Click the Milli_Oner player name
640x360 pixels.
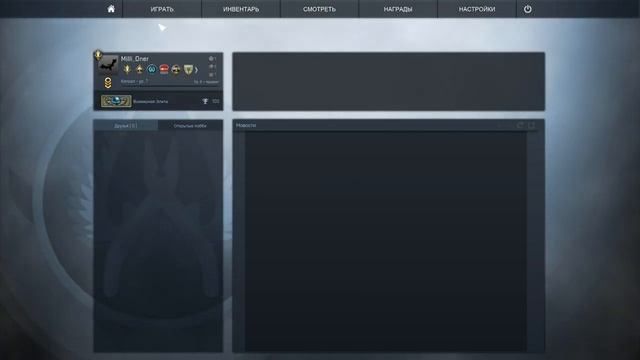[135, 59]
